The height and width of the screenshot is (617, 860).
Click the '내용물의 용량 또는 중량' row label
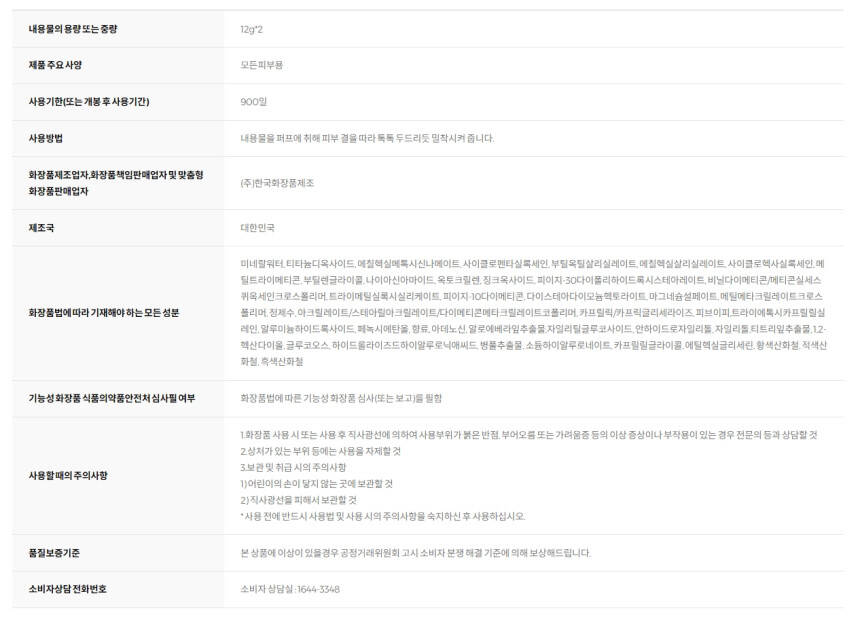[x=73, y=29]
